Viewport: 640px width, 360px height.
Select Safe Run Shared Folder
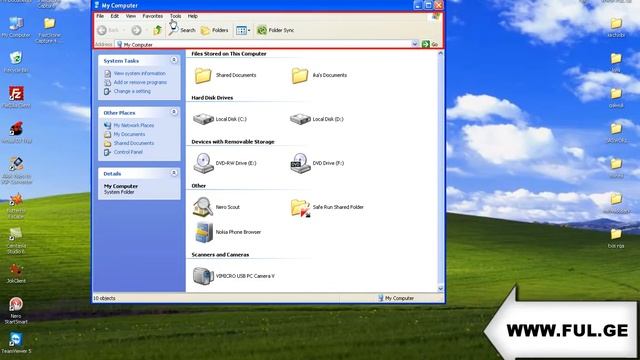click(327, 207)
